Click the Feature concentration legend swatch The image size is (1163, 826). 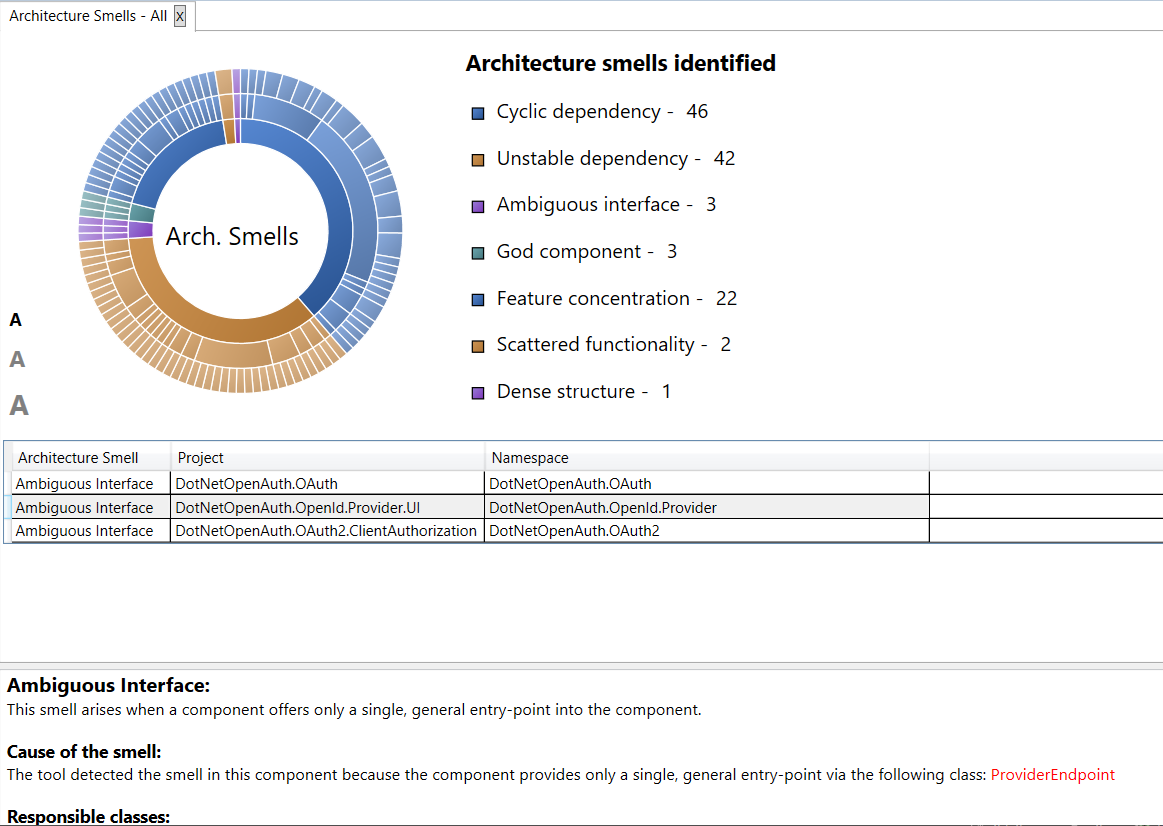point(478,299)
